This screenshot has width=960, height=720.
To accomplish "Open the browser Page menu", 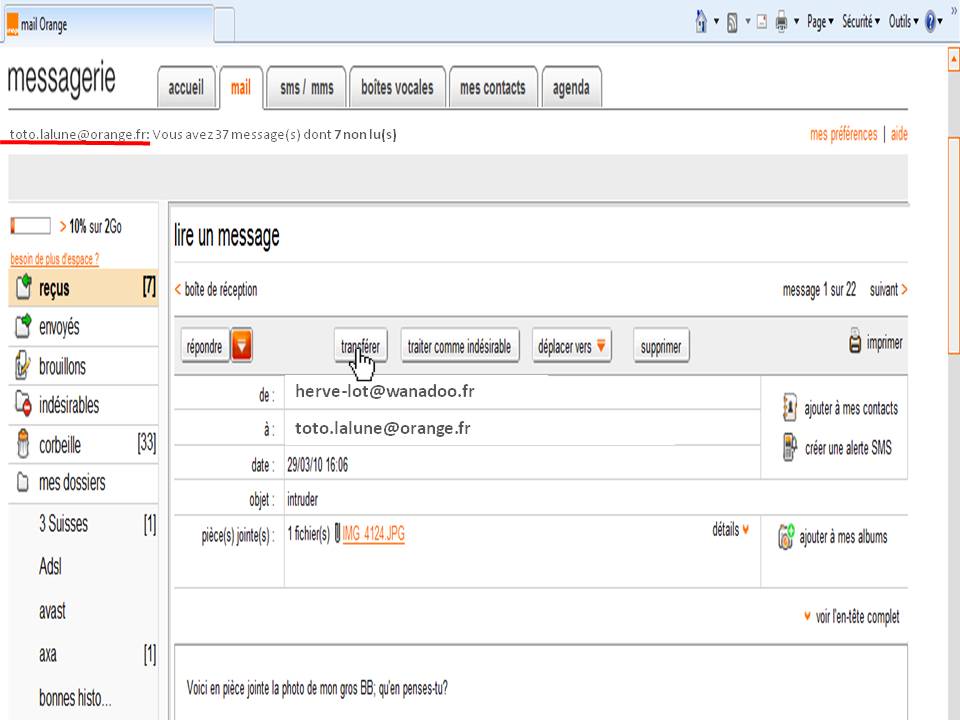I will pos(820,22).
